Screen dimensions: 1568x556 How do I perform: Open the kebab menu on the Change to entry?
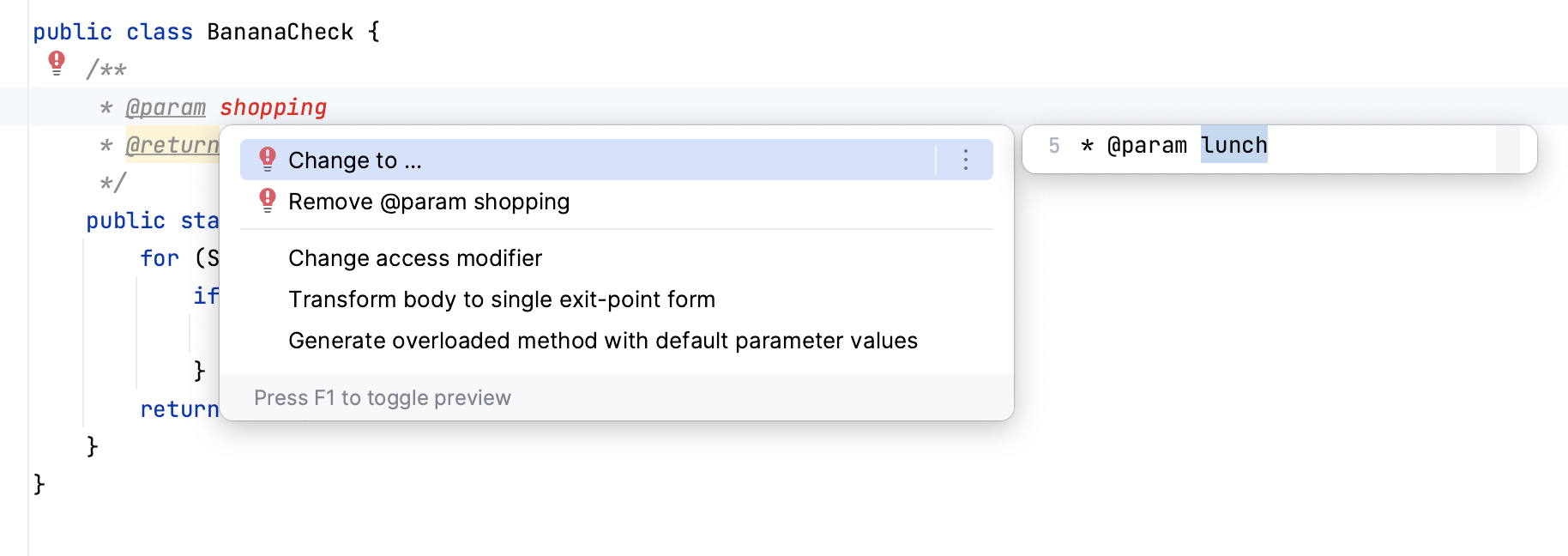pyautogui.click(x=964, y=160)
